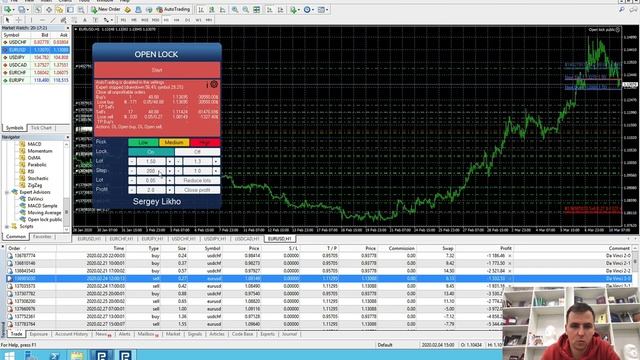
Task: Click the red settings icon in the Open Lock panel
Action: tap(214, 84)
